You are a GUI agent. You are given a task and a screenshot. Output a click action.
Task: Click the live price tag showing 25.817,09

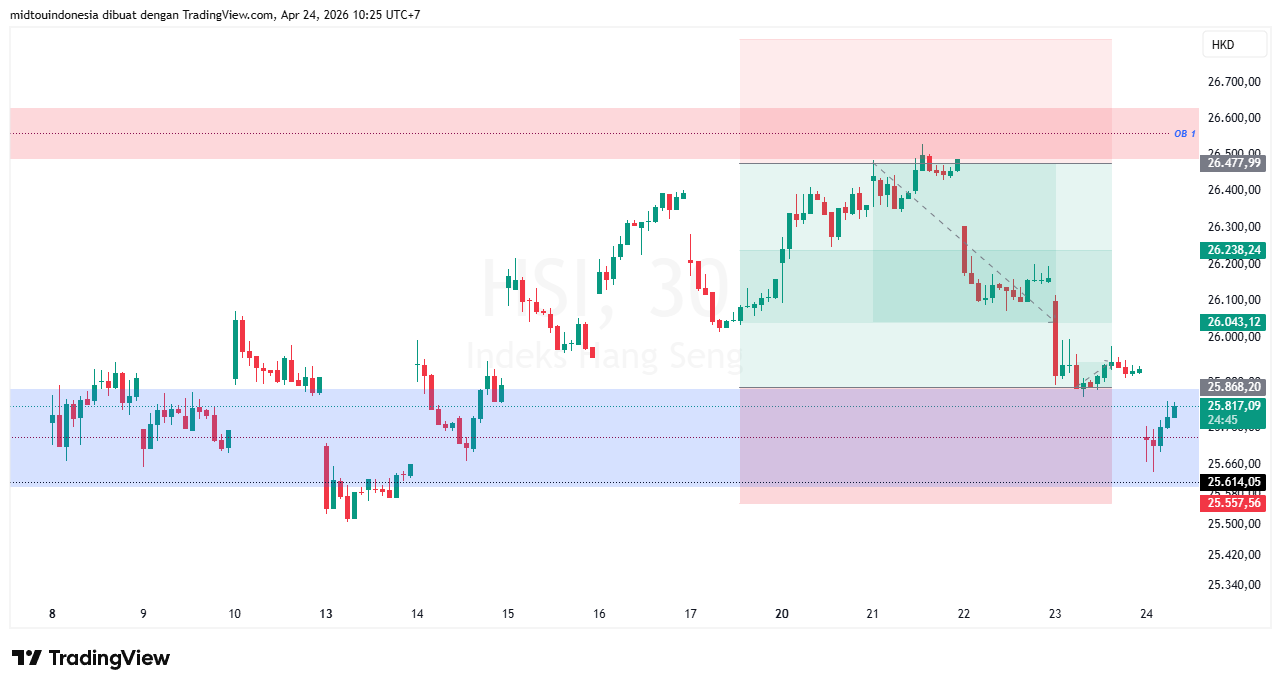click(1233, 406)
